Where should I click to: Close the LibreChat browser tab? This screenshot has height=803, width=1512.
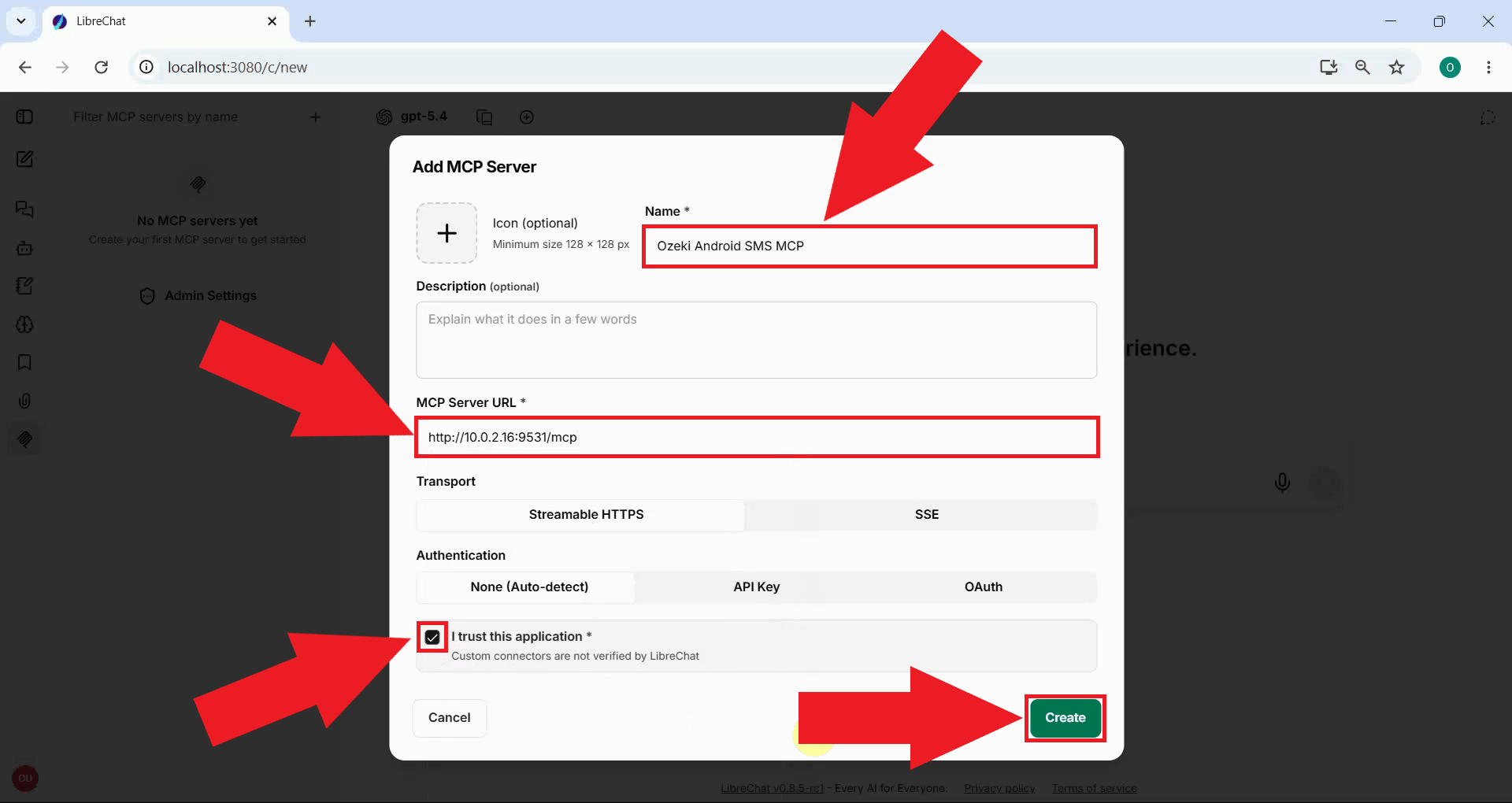tap(272, 21)
